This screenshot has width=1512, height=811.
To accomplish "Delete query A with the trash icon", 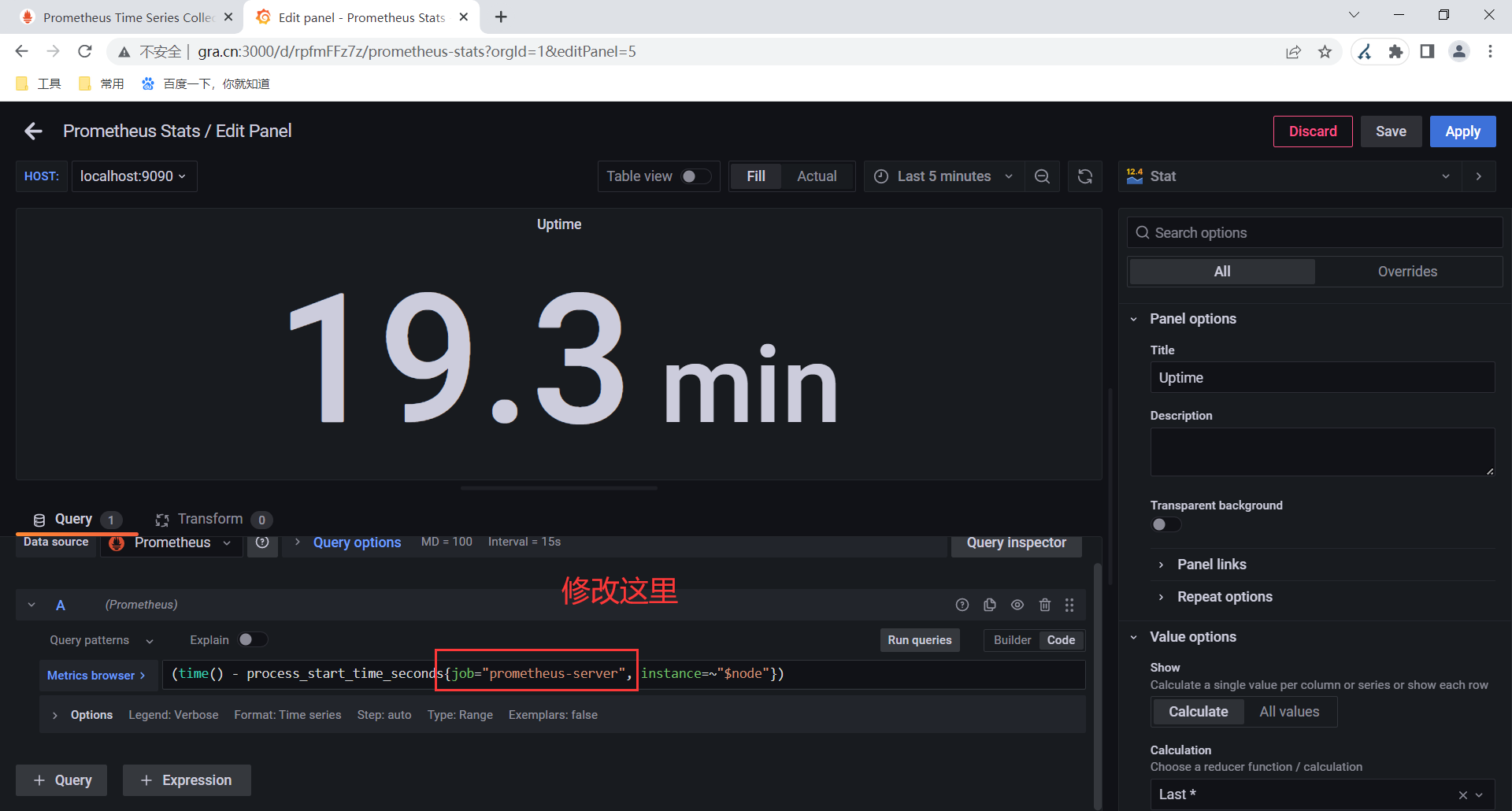I will tap(1045, 605).
